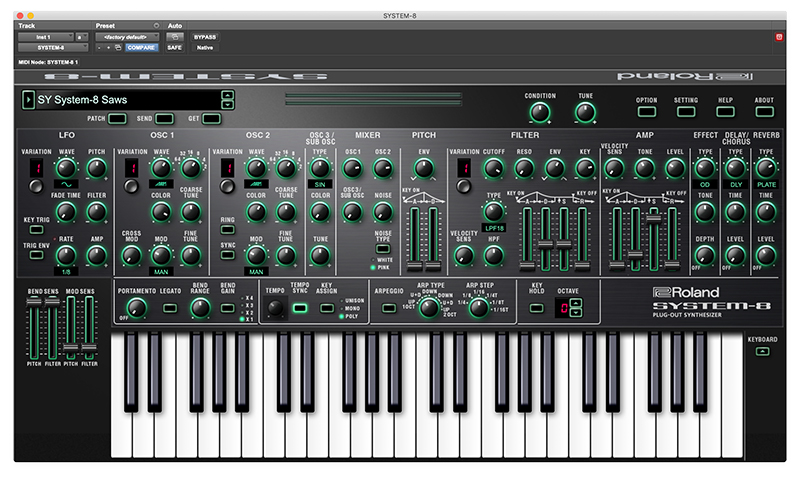The image size is (800, 478).
Task: Toggle the LFO Trig Env button
Action: click(x=36, y=255)
